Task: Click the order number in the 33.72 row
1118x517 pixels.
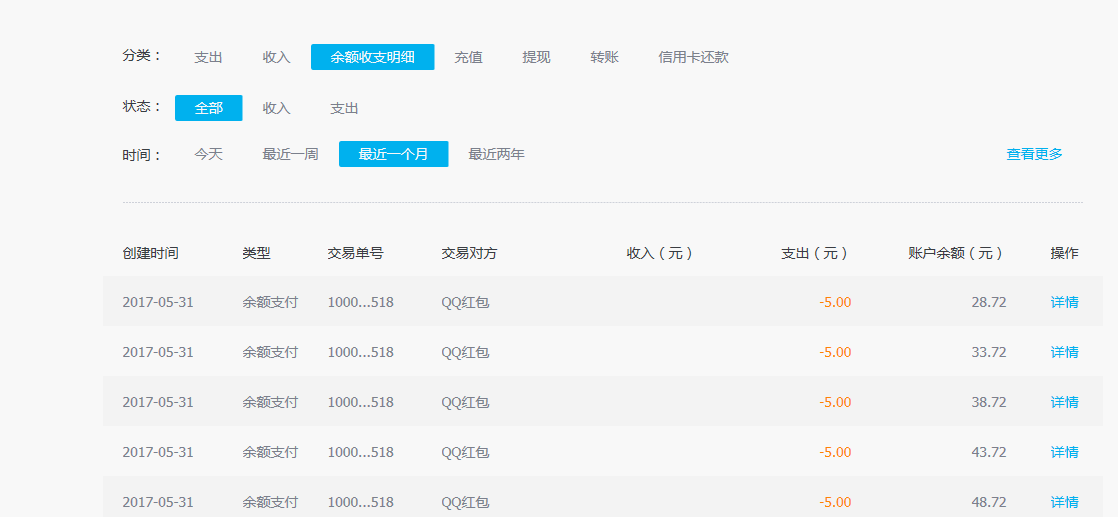Action: point(361,352)
